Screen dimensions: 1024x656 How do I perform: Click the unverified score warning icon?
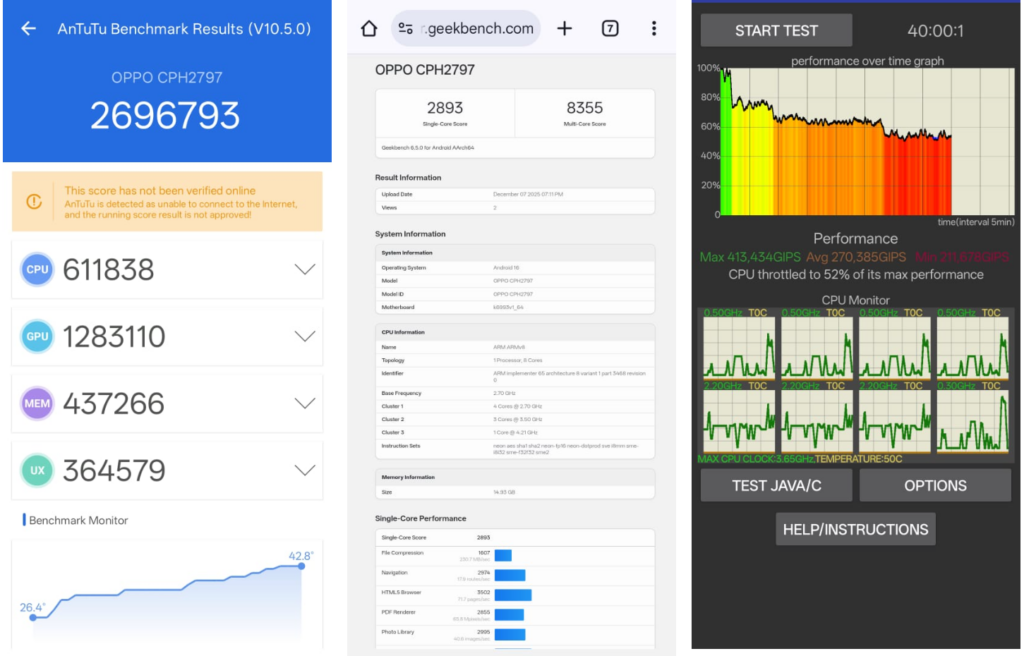34,202
